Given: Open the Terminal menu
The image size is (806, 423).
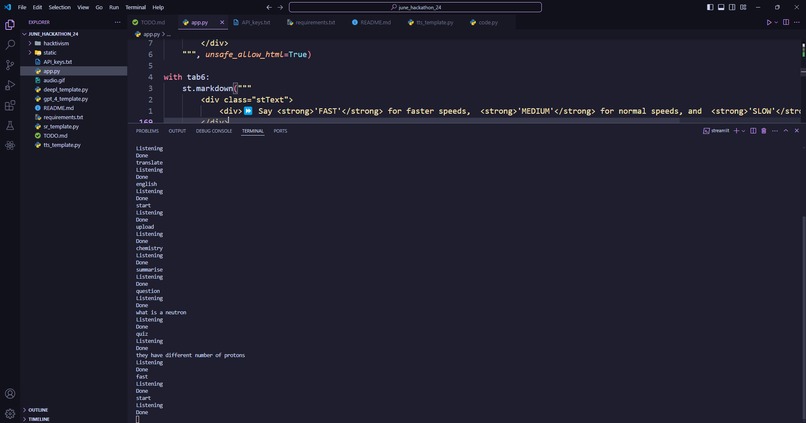Looking at the screenshot, I should (136, 7).
